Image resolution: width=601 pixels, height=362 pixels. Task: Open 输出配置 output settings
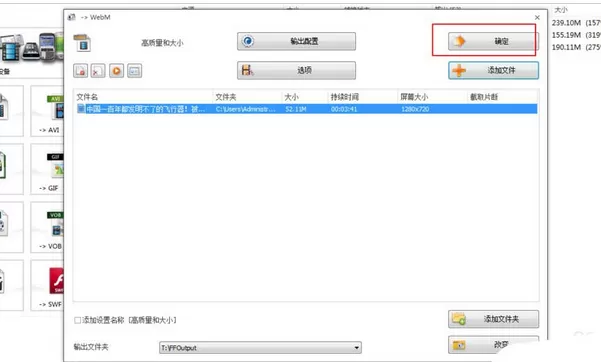click(296, 41)
